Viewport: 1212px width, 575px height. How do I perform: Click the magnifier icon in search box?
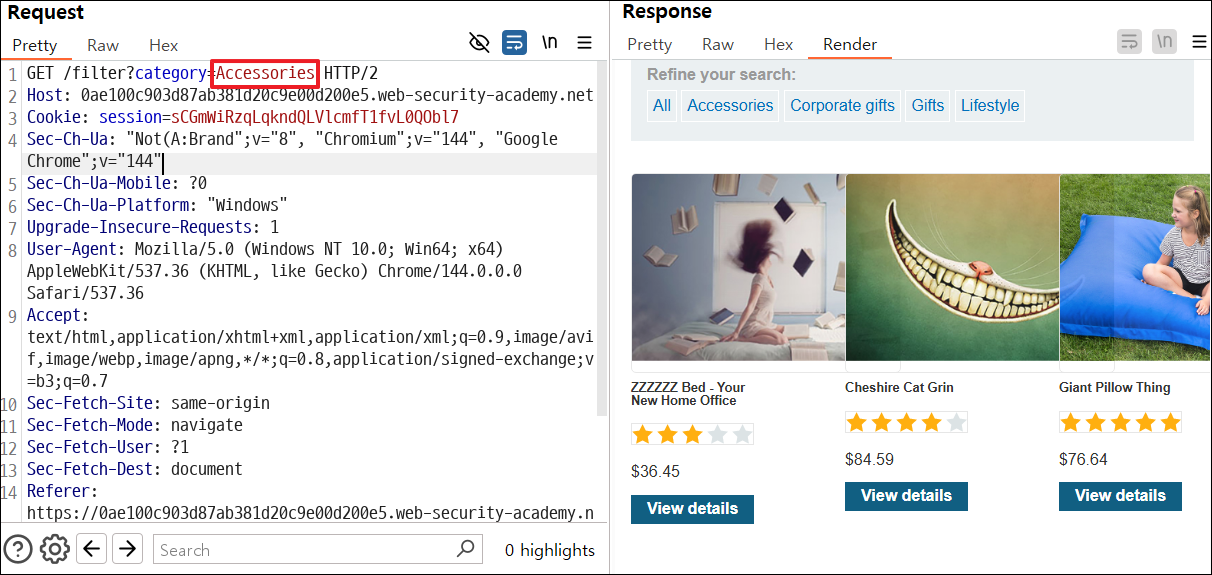tap(466, 549)
